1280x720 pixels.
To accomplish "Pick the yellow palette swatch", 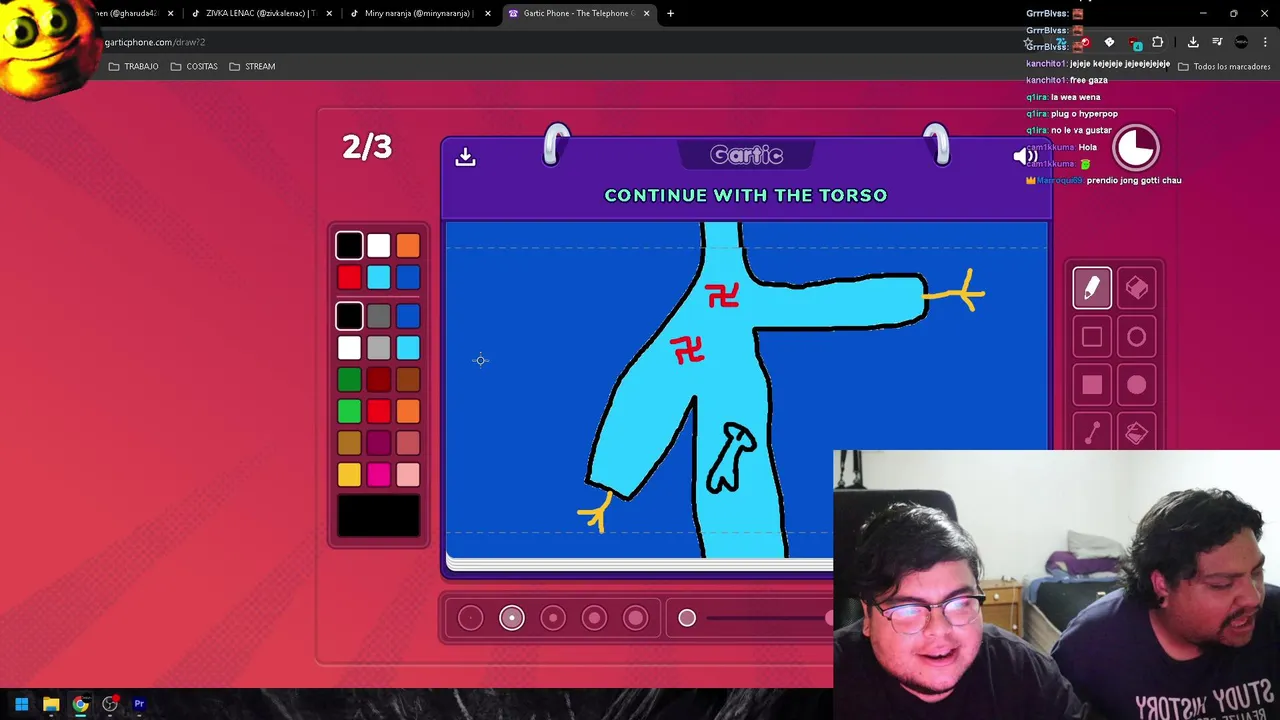I will click(349, 474).
